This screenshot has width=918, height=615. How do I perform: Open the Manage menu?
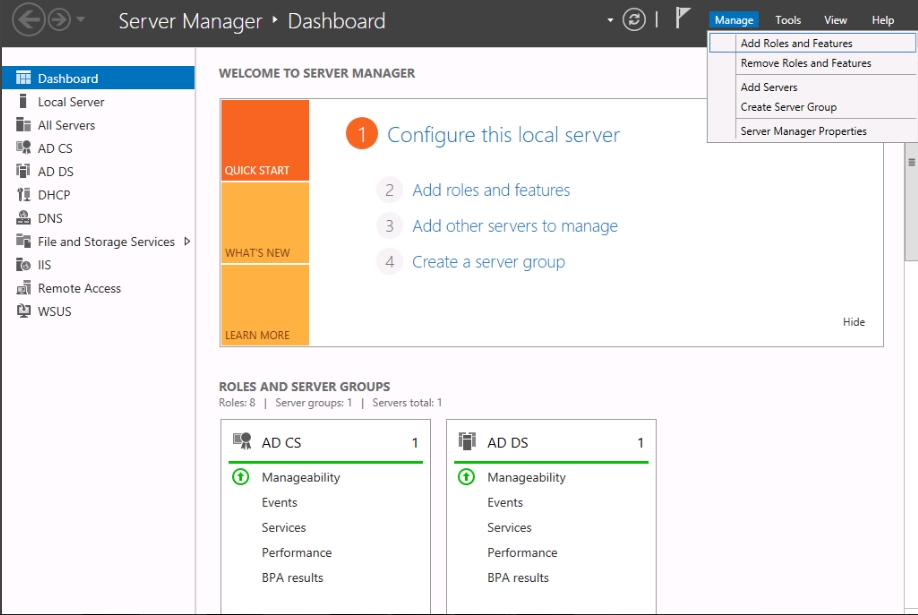tap(734, 20)
